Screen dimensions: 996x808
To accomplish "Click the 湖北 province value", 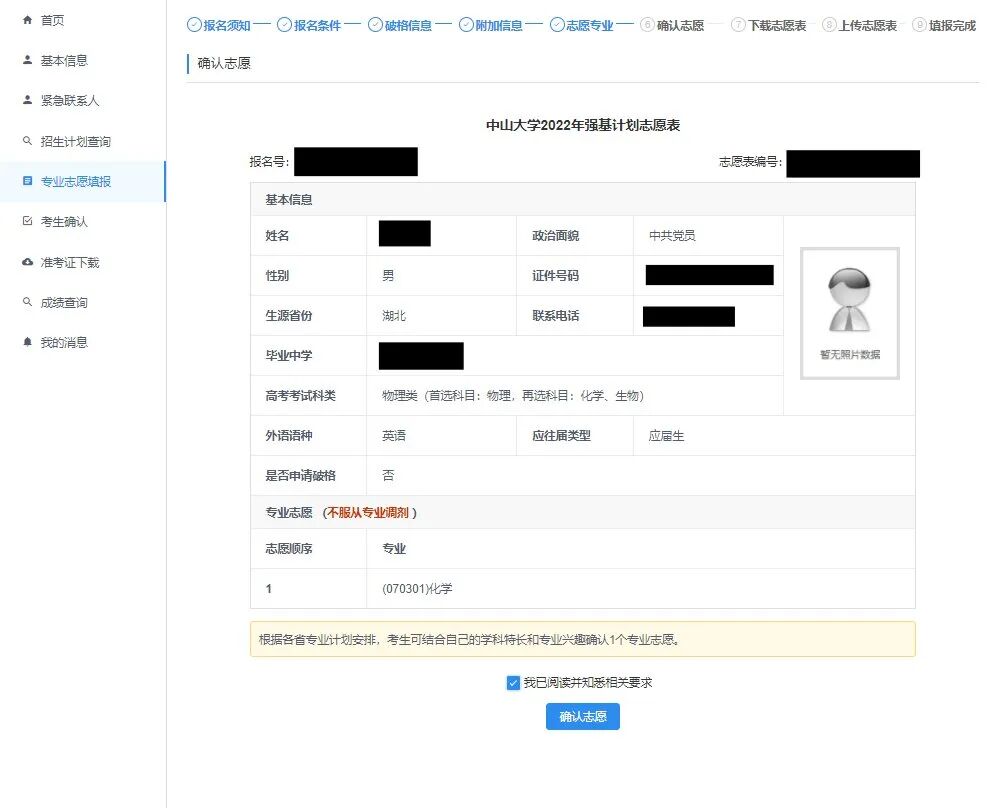I will pos(394,316).
